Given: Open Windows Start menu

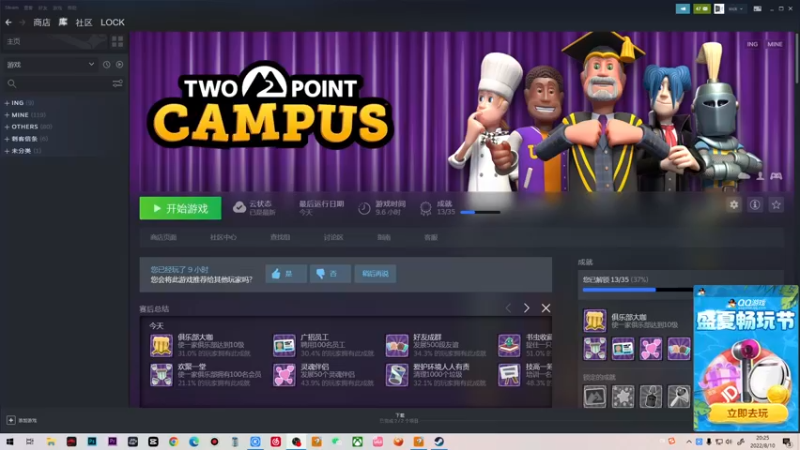Looking at the screenshot, I should click(x=10, y=441).
